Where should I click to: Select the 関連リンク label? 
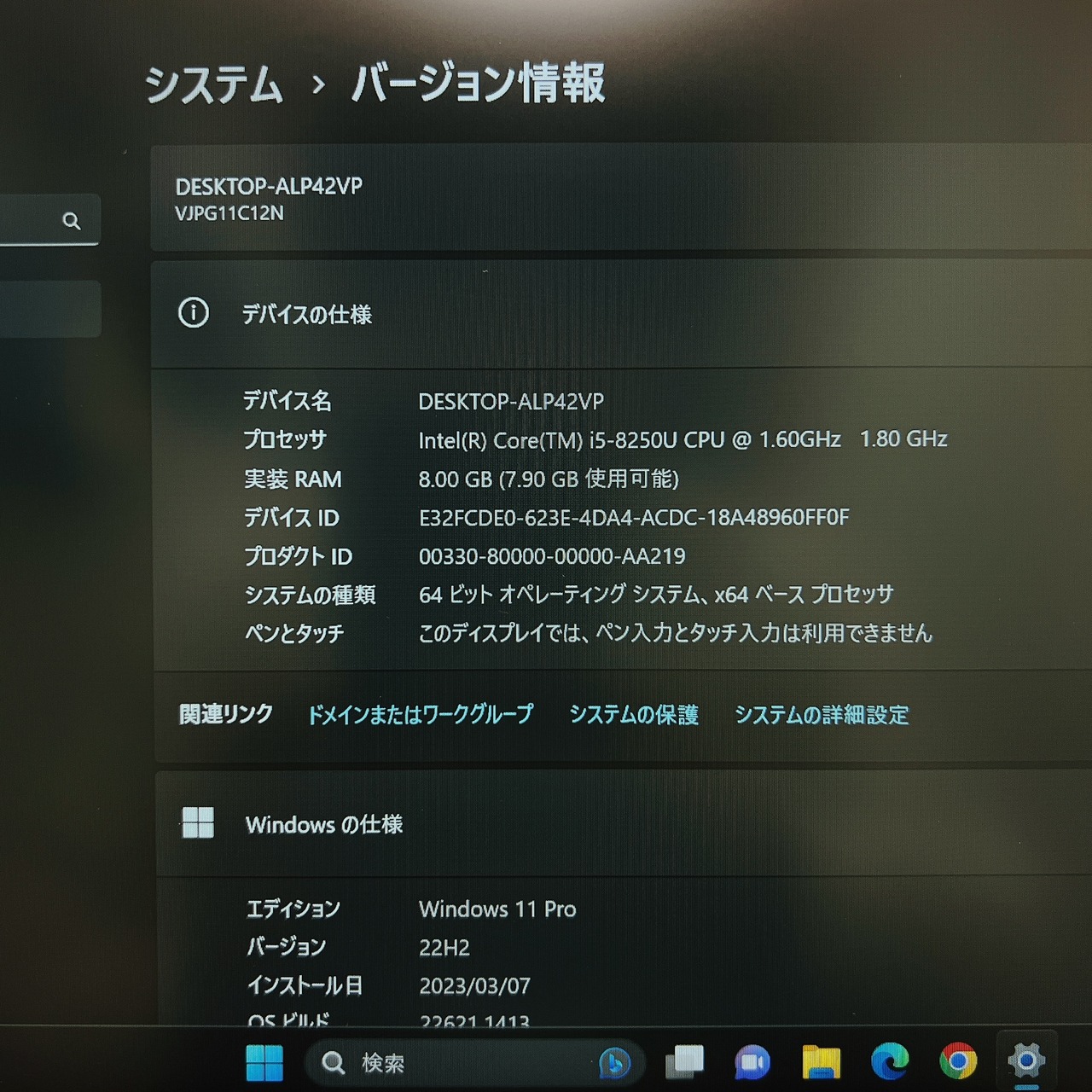point(226,714)
